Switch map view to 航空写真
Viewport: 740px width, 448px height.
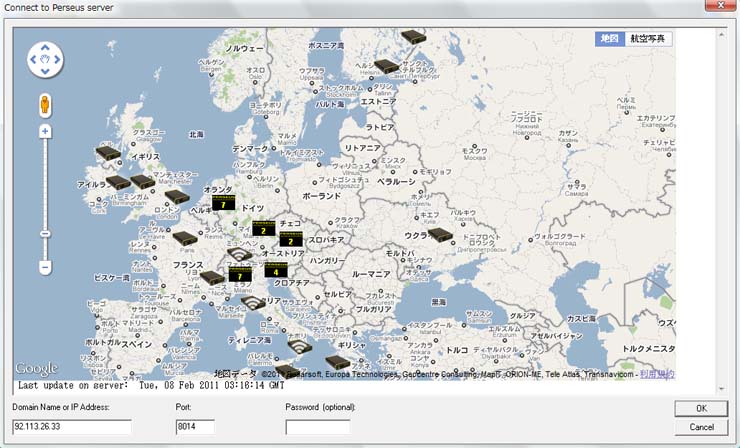click(648, 39)
